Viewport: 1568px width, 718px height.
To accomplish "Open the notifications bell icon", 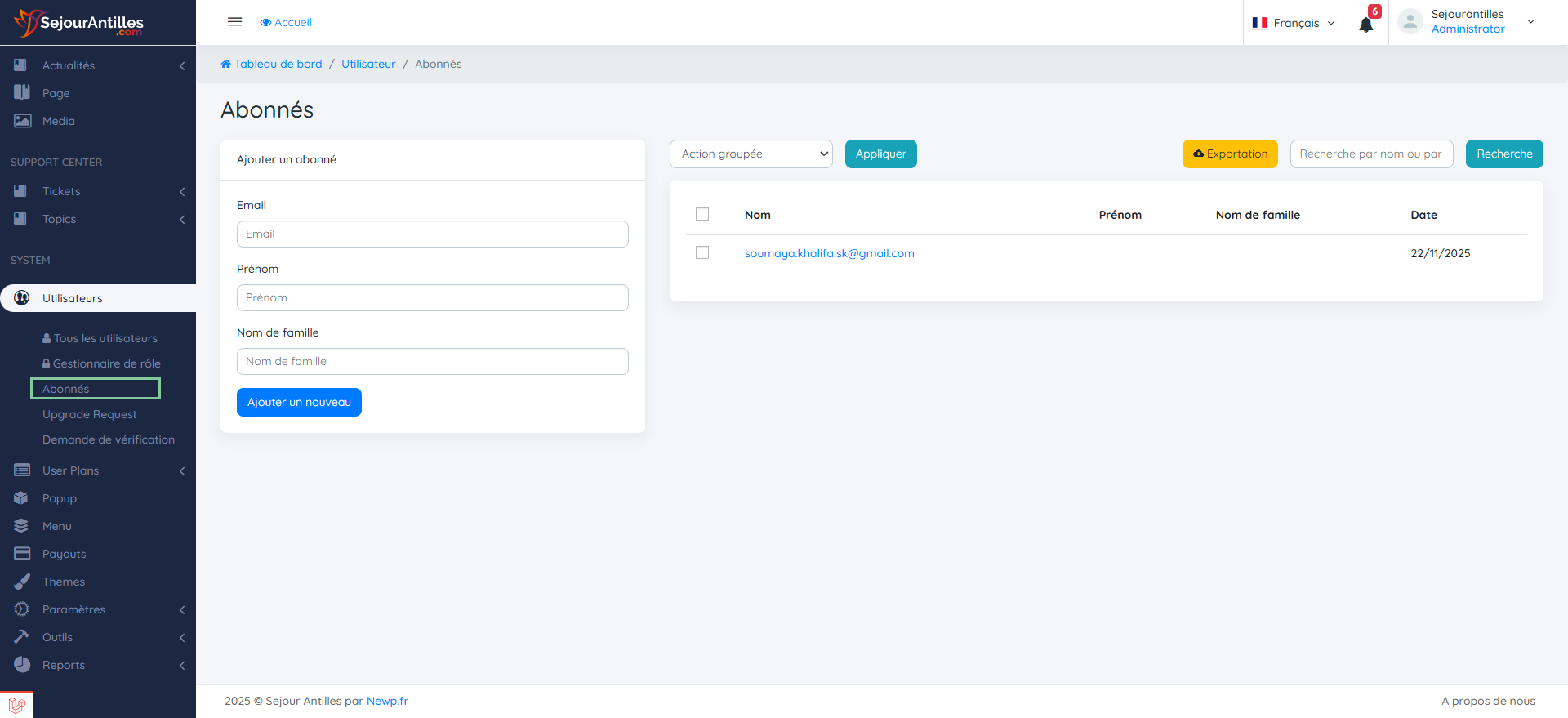I will point(1365,24).
